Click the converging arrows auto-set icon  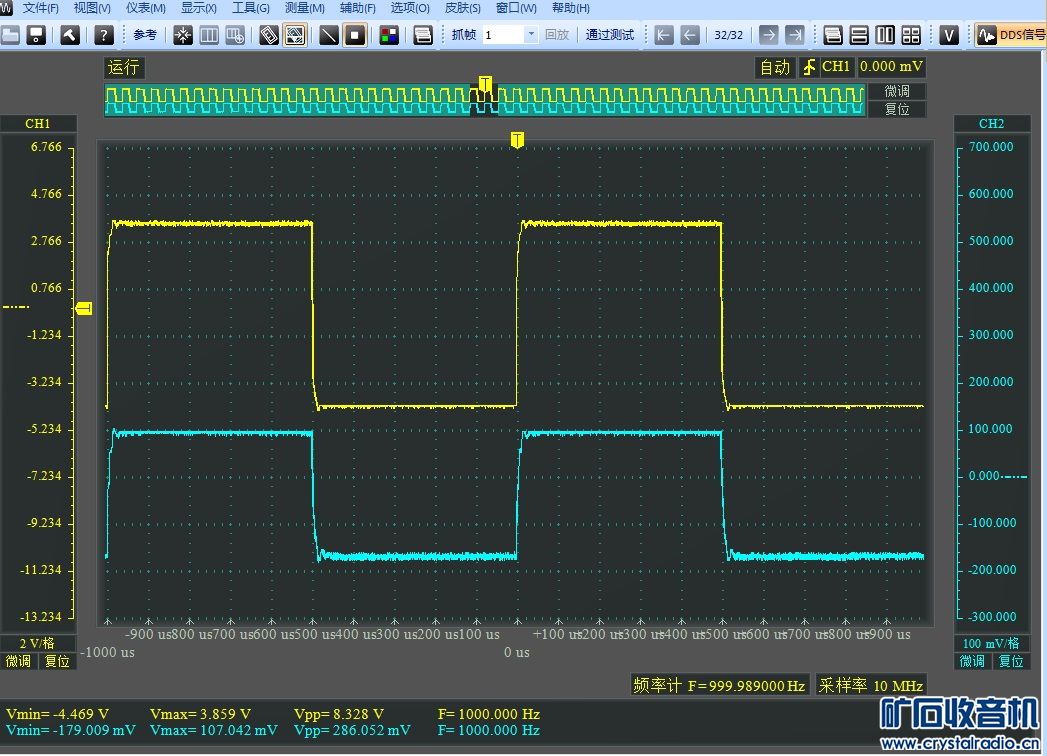(x=183, y=35)
